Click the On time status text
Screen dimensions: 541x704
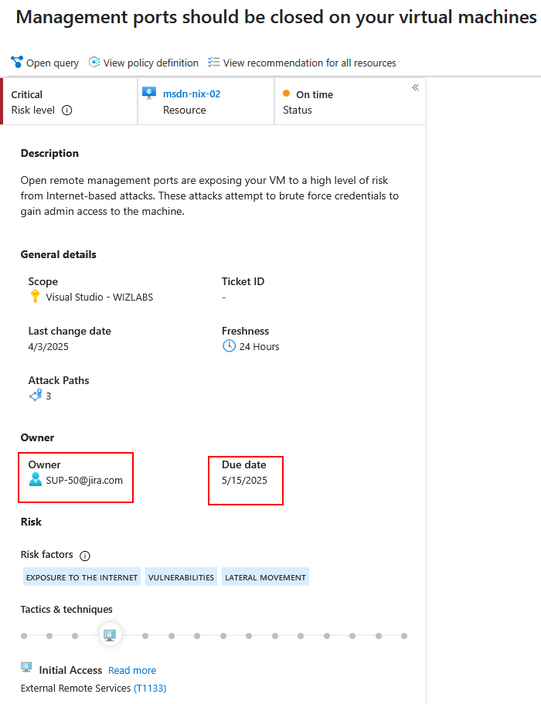(314, 94)
